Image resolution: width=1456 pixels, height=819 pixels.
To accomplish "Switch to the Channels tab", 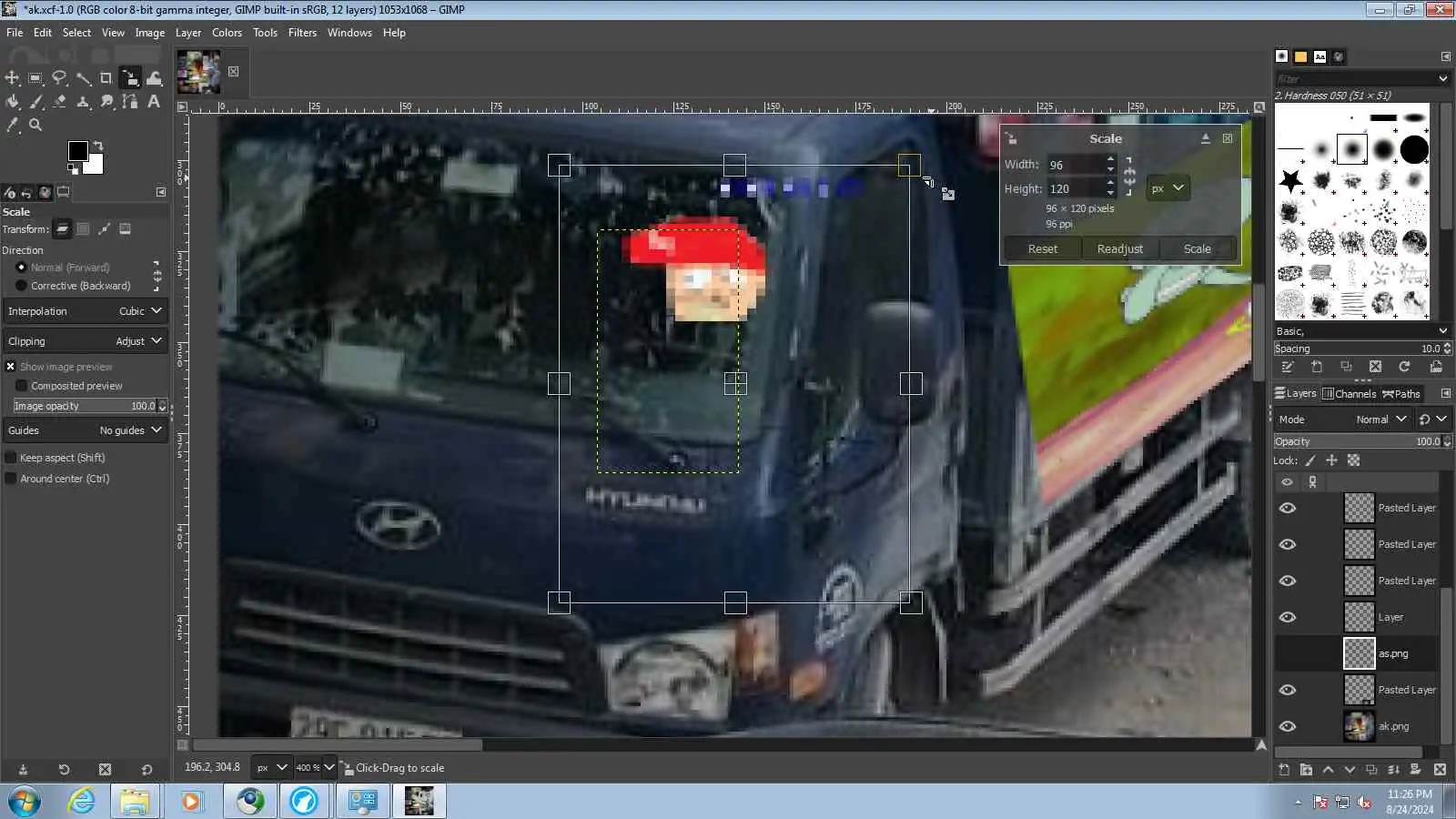I will (1349, 394).
